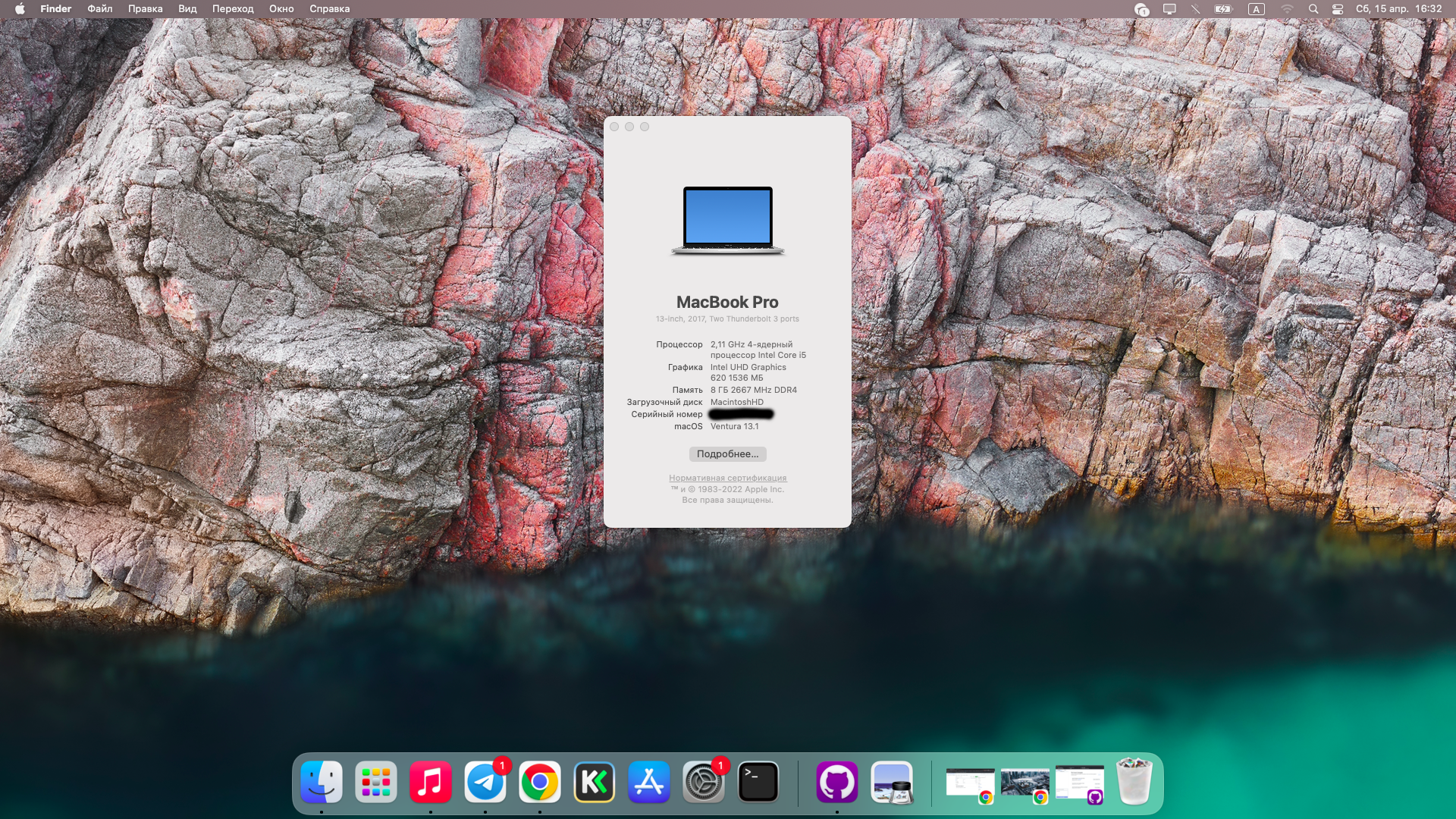Open the green K app in the Dock
This screenshot has width=1456, height=819.
pyautogui.click(x=595, y=782)
